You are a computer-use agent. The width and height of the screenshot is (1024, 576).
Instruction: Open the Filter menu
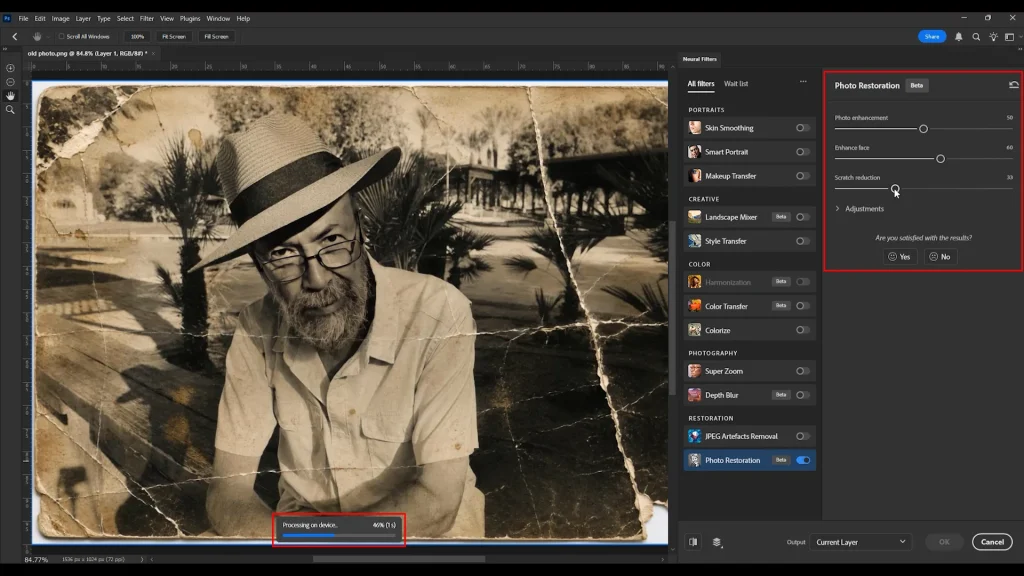[x=146, y=18]
